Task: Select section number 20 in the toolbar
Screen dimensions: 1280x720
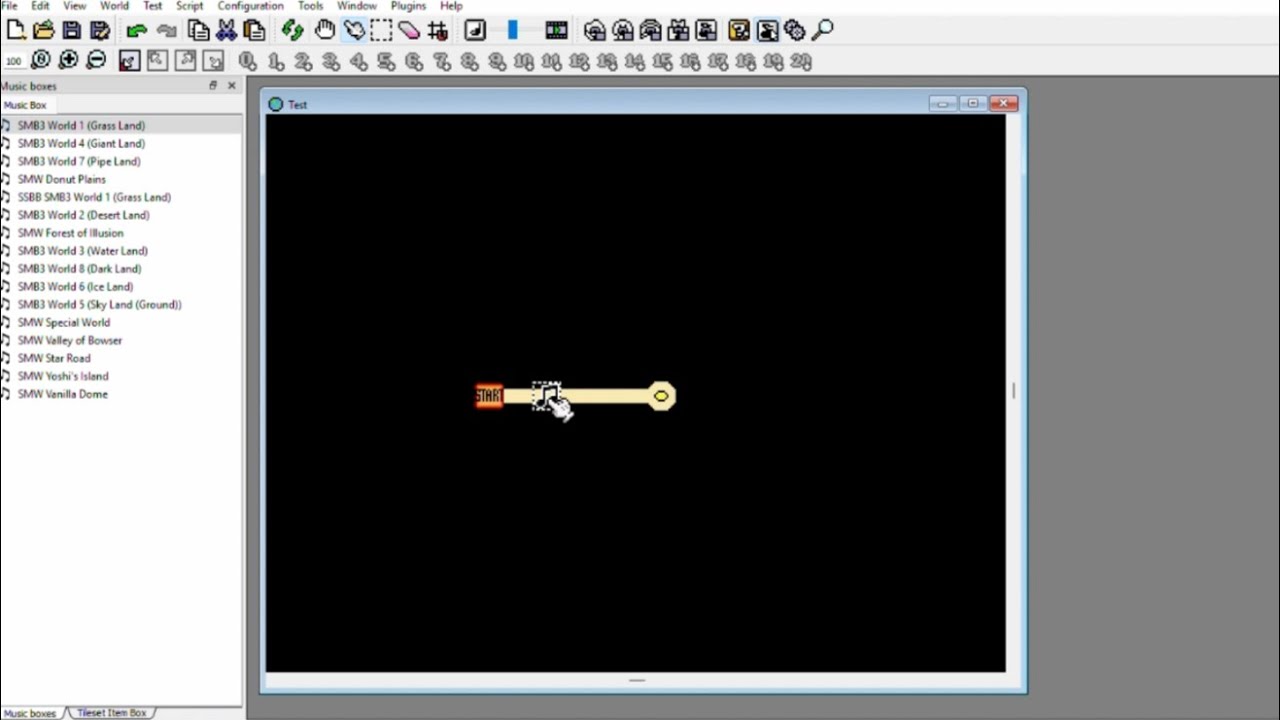Action: click(801, 61)
